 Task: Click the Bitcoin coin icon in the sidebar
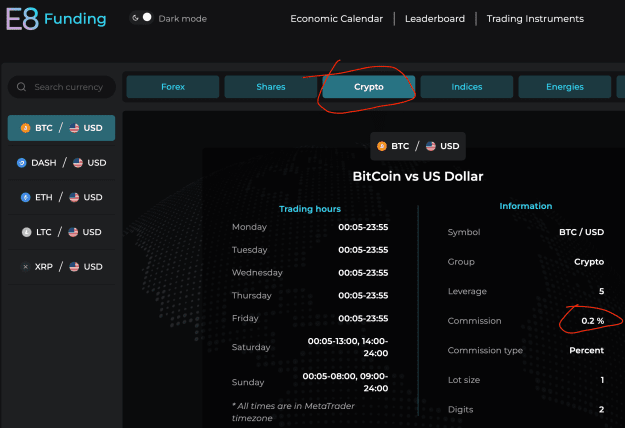(26, 128)
